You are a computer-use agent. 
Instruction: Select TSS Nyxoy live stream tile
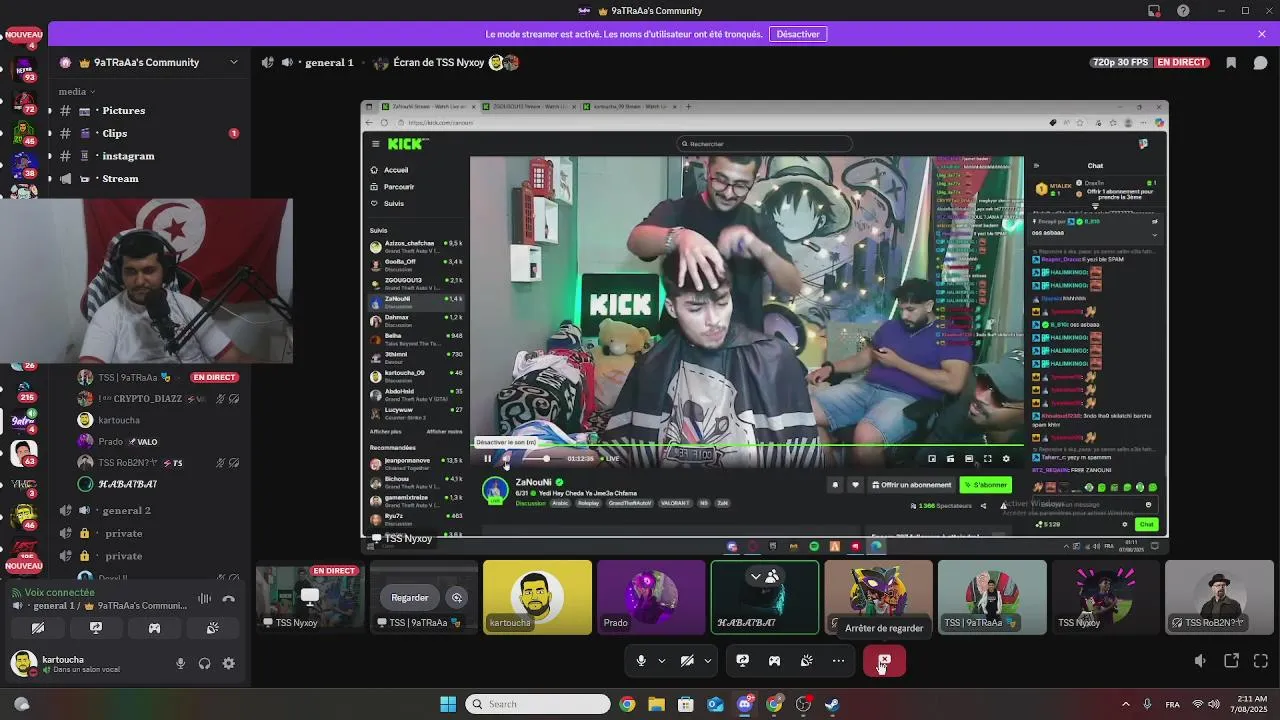click(310, 597)
